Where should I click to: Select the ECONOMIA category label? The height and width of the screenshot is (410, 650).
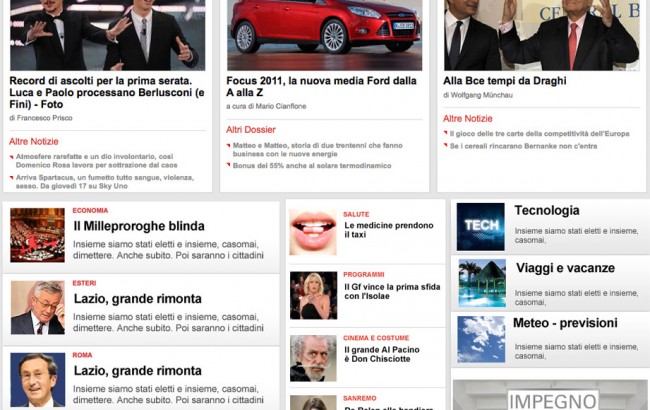(90, 211)
